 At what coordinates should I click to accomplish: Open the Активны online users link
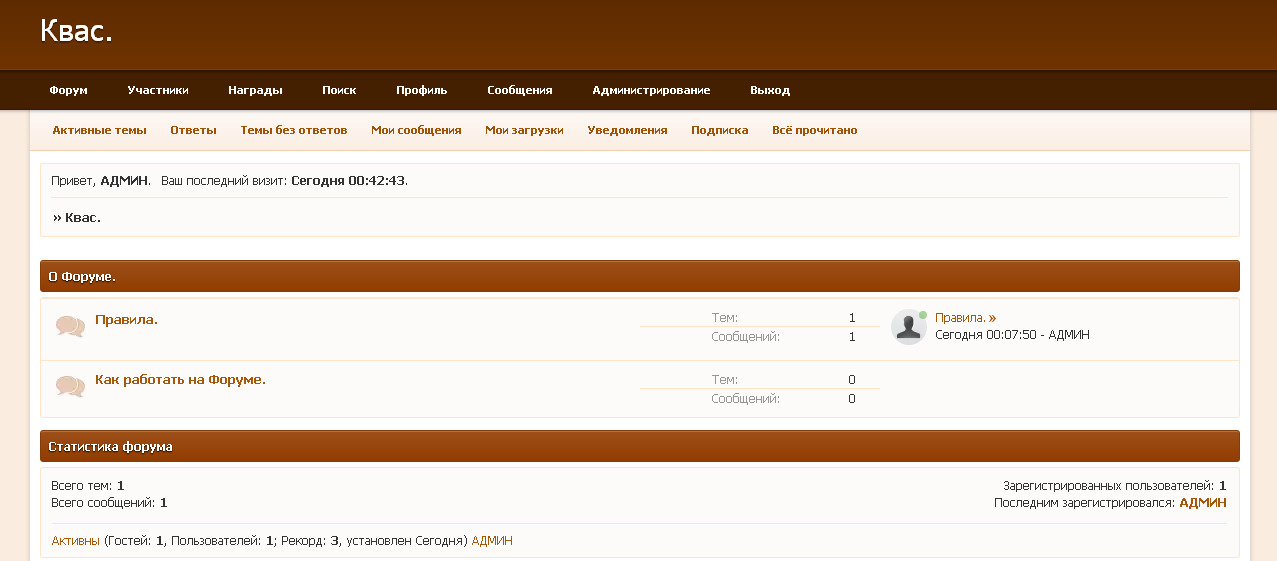pyautogui.click(x=75, y=541)
